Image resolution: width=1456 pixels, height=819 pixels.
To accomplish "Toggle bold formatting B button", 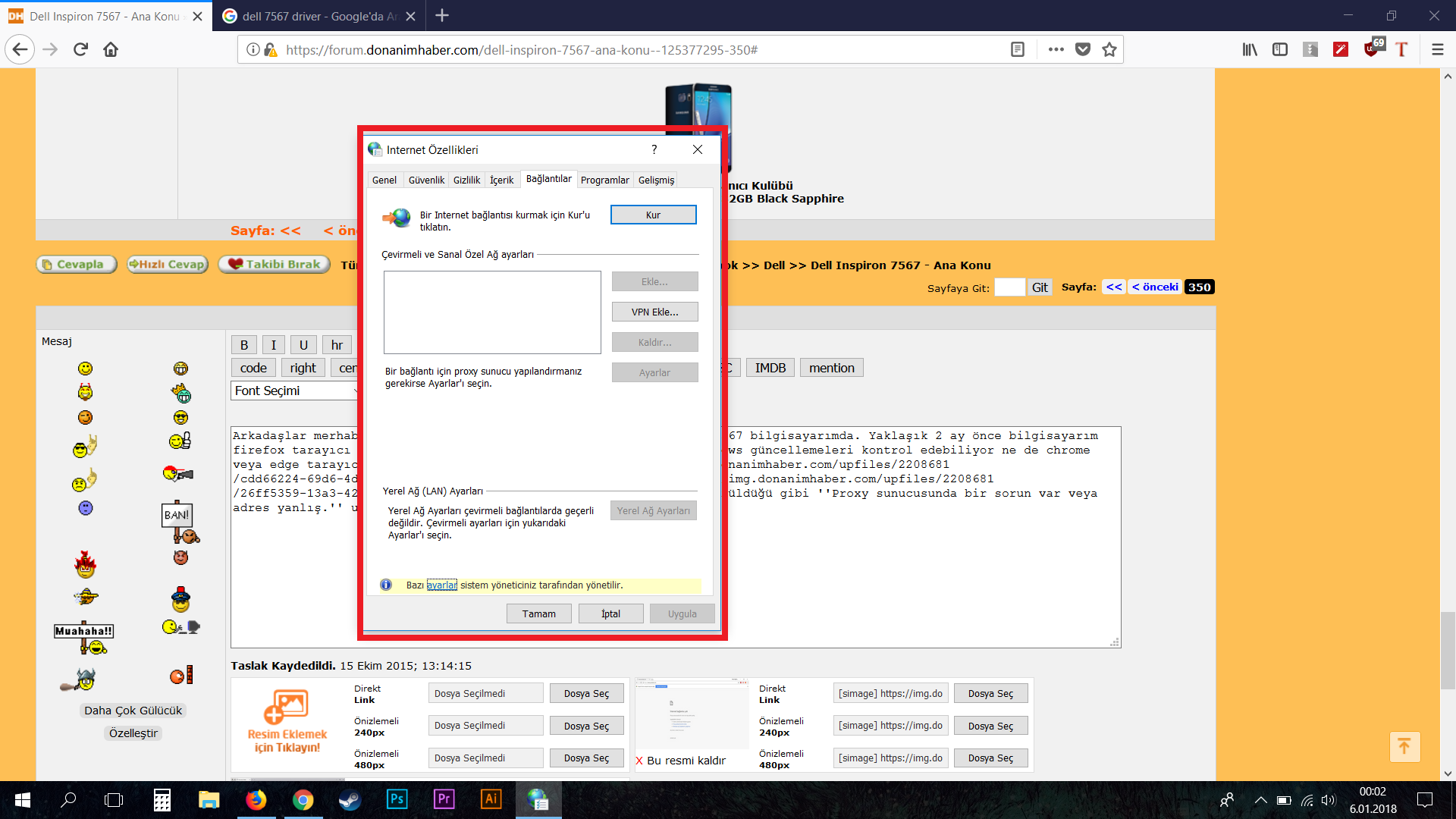I will coord(244,345).
